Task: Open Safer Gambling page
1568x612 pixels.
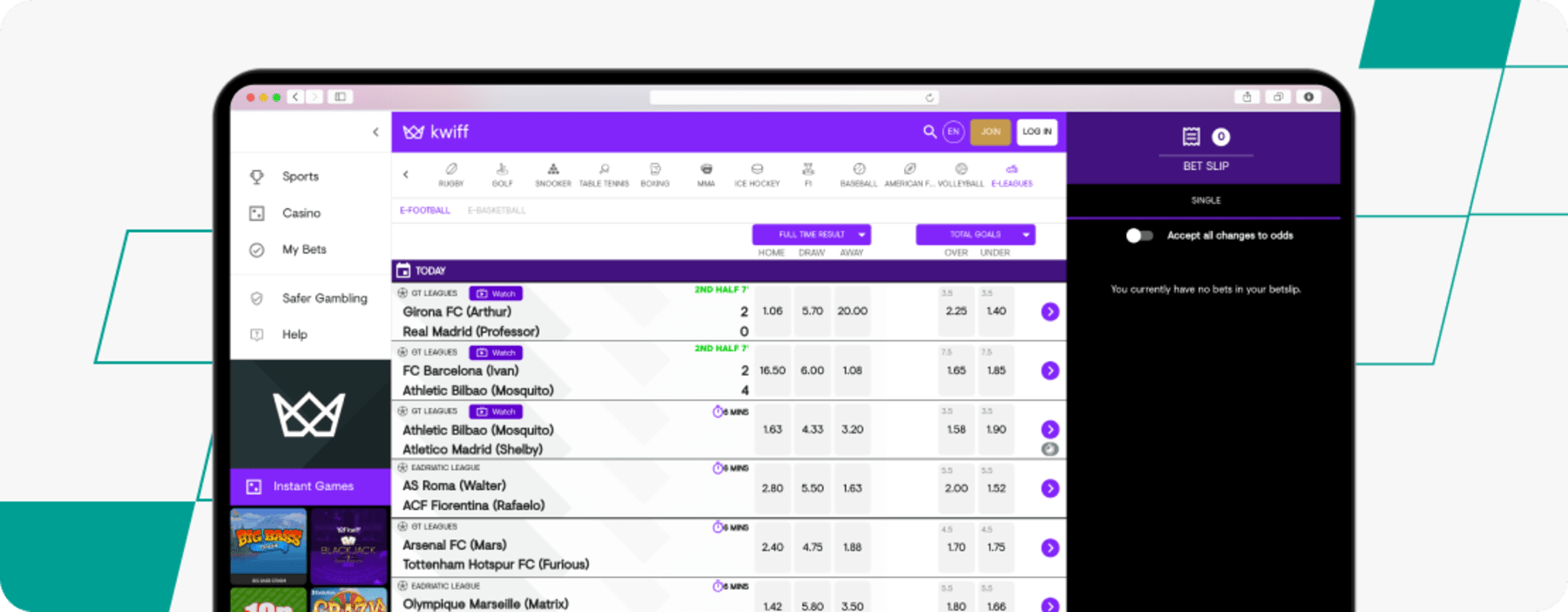Action: pyautogui.click(x=324, y=298)
